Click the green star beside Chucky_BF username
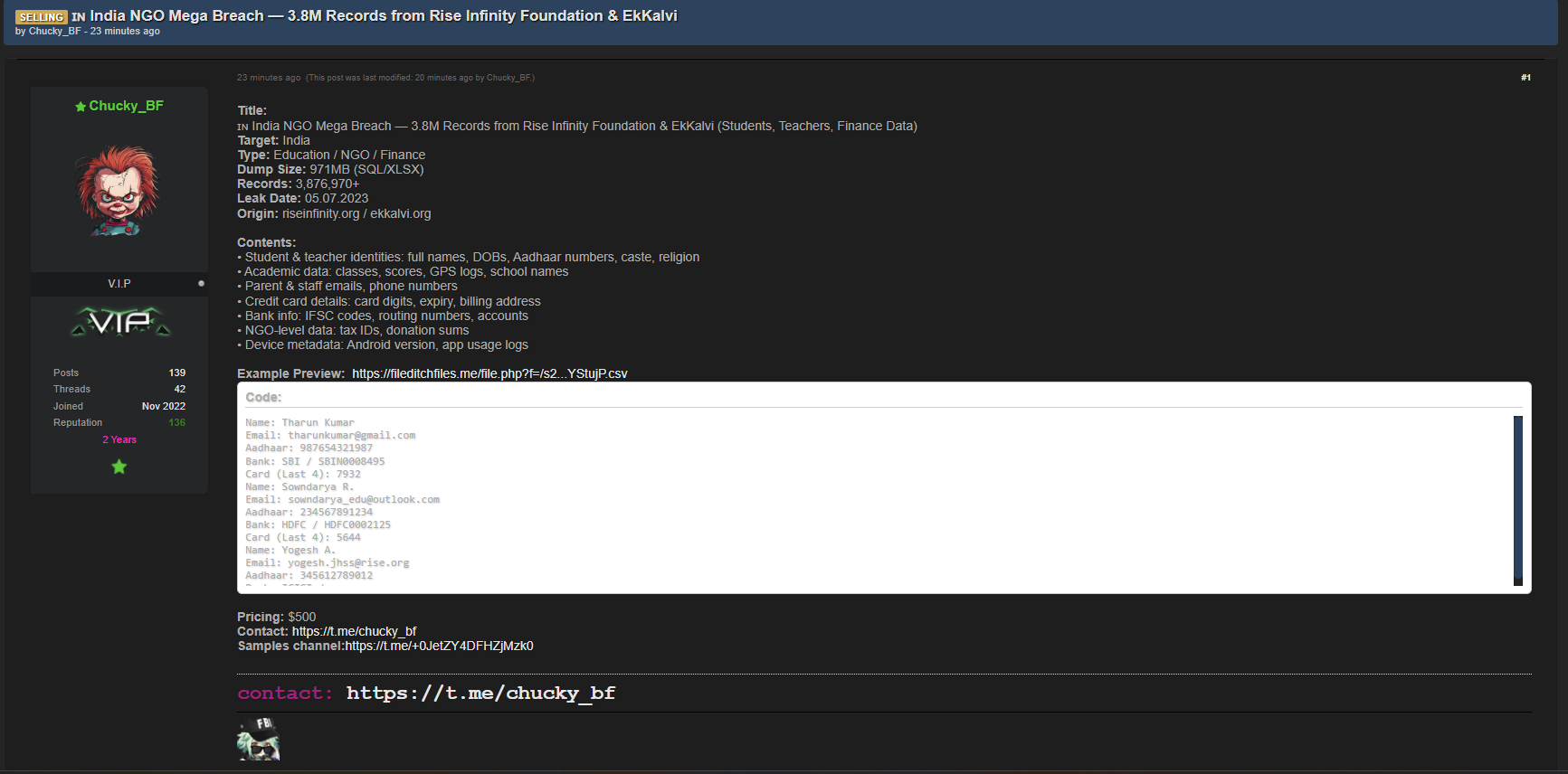Image resolution: width=1568 pixels, height=774 pixels. tap(81, 107)
